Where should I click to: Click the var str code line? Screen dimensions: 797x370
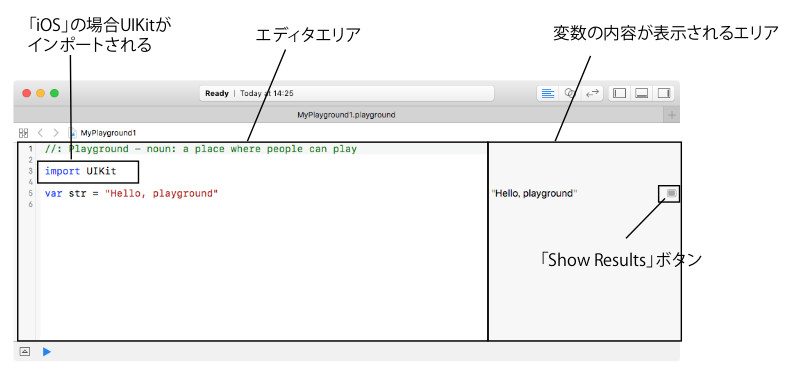point(131,194)
